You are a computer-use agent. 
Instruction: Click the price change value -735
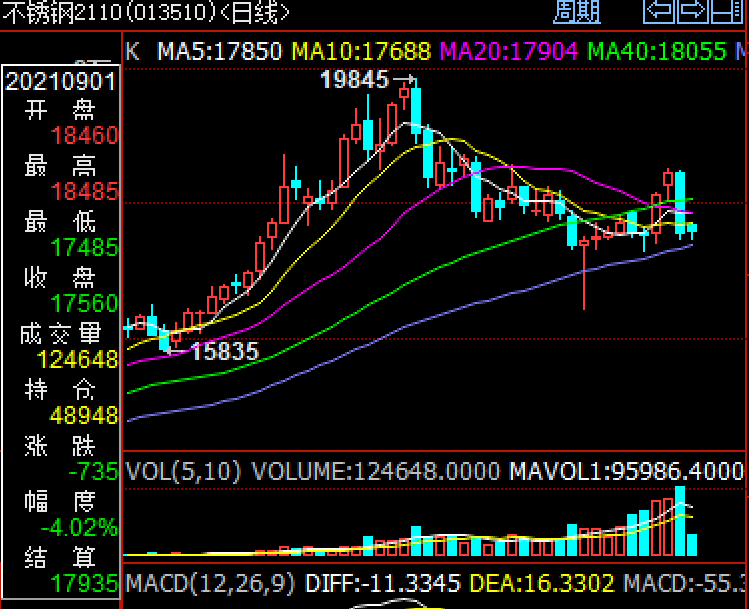(94, 471)
